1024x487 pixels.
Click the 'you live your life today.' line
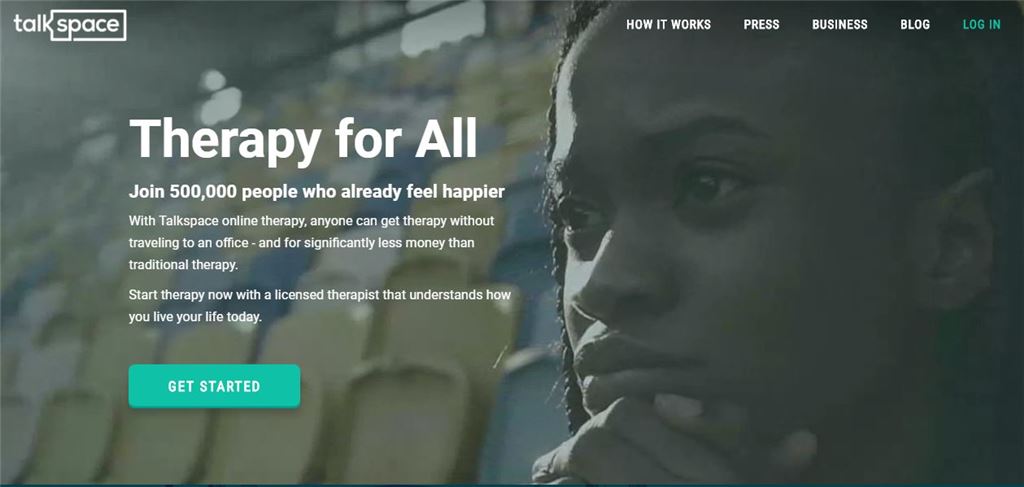click(195, 317)
